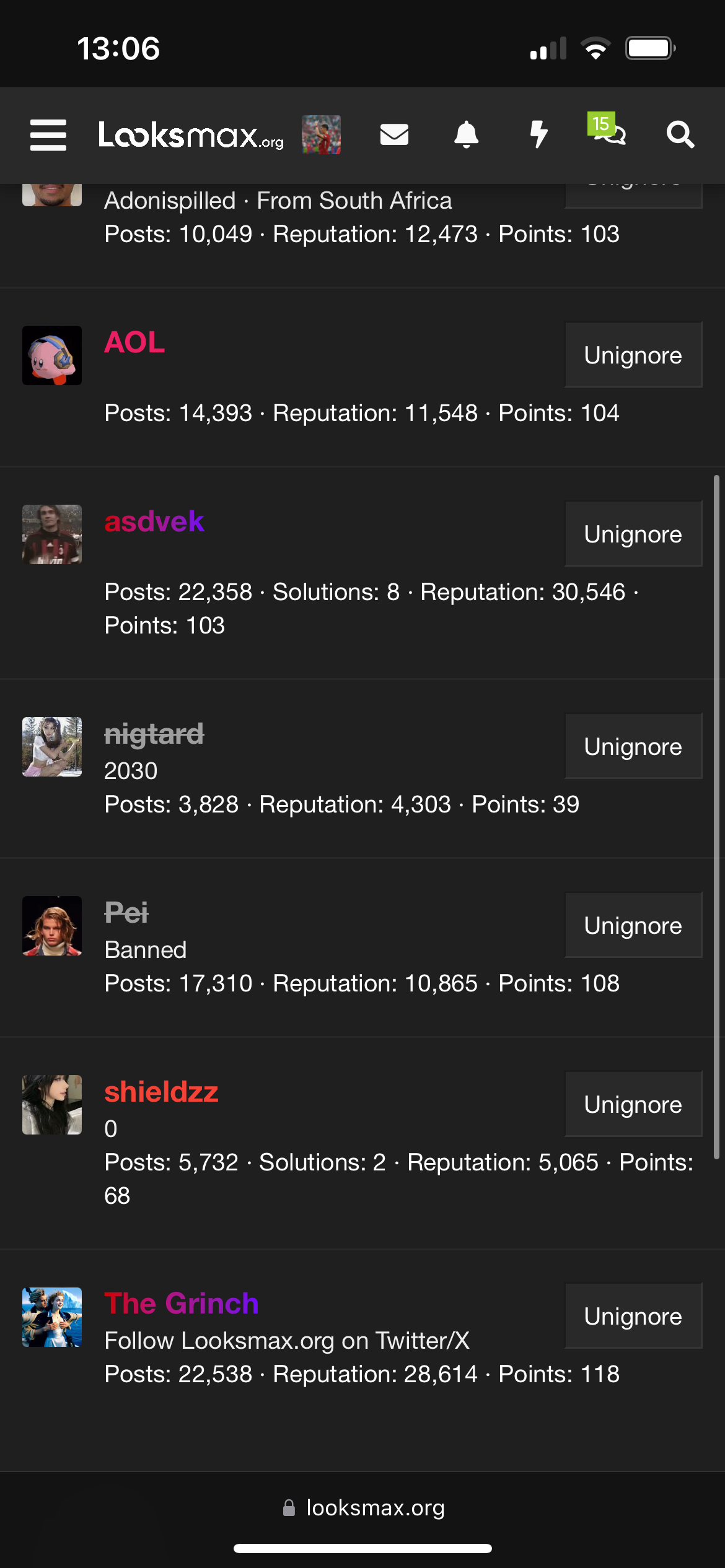The height and width of the screenshot is (1568, 725).
Task: Unignore The Grinch
Action: 633,1317
